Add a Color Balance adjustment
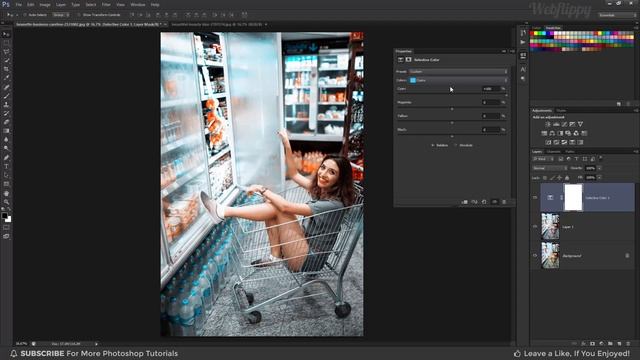This screenshot has height=360, width=640. [x=552, y=133]
